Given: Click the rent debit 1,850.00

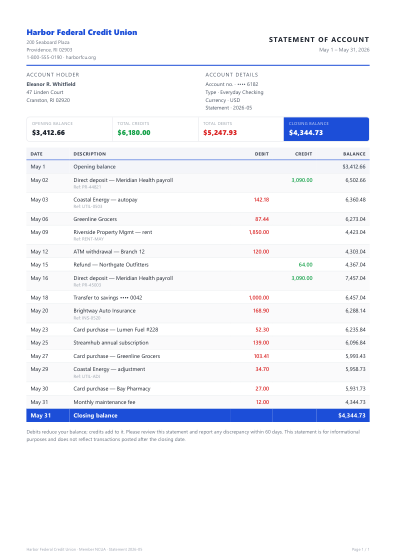Looking at the screenshot, I should pos(259,232).
